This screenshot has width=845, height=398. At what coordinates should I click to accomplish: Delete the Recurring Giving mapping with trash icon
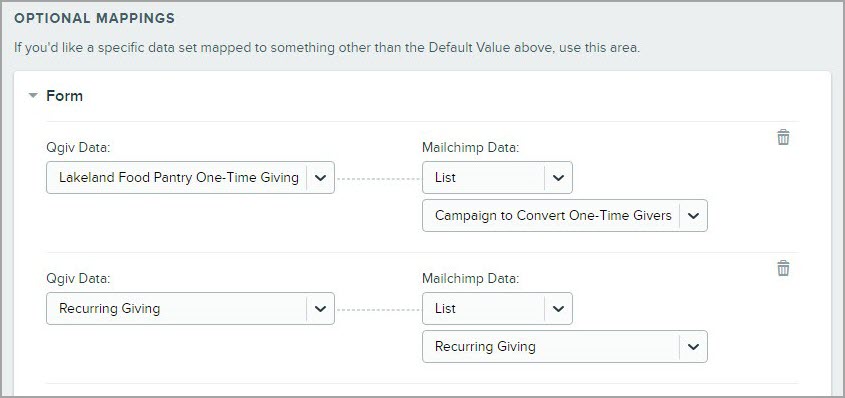[783, 268]
